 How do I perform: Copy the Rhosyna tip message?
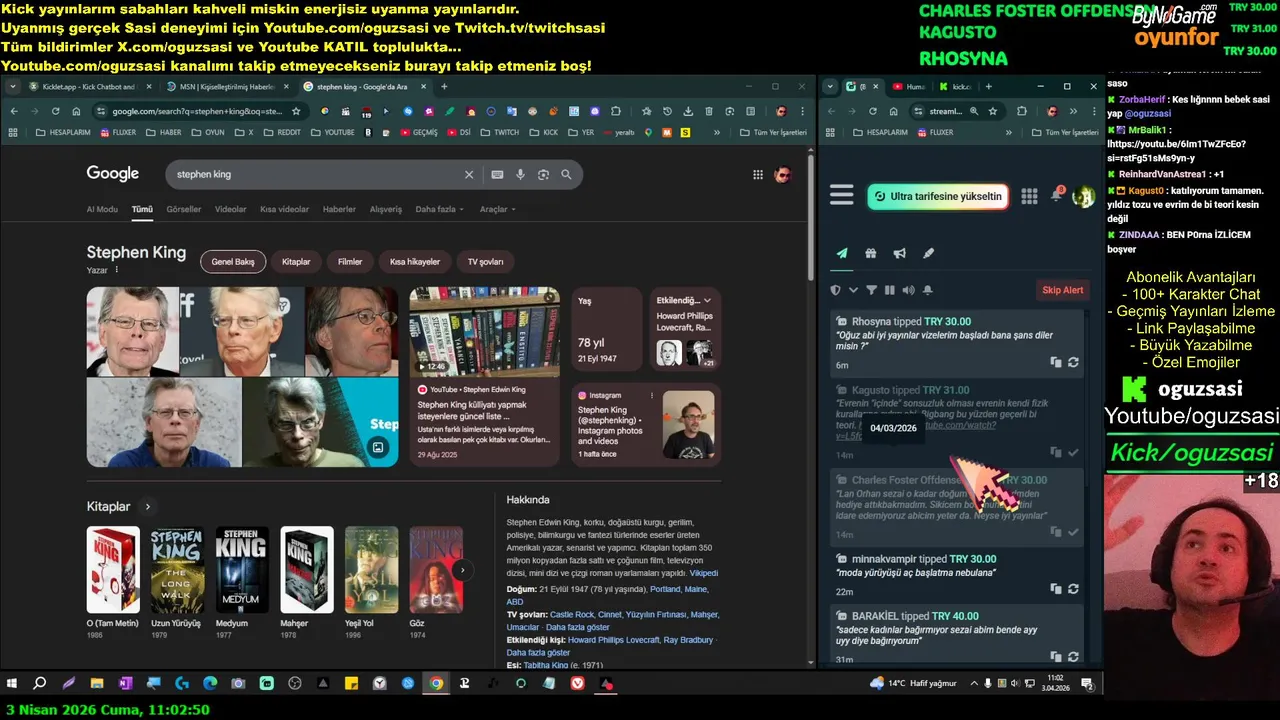pyautogui.click(x=1056, y=362)
